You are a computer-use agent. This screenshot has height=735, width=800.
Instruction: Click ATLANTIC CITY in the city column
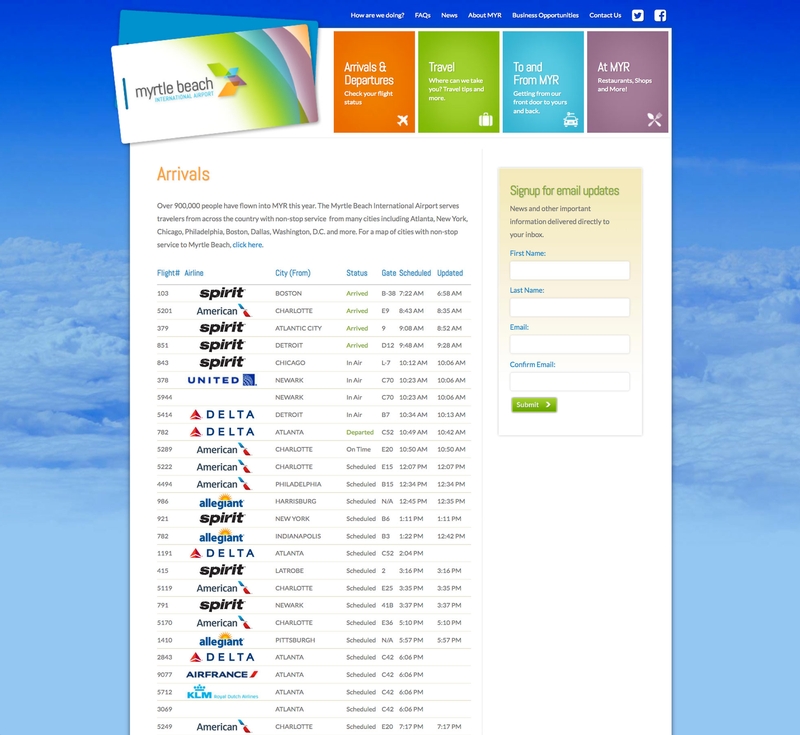point(298,328)
